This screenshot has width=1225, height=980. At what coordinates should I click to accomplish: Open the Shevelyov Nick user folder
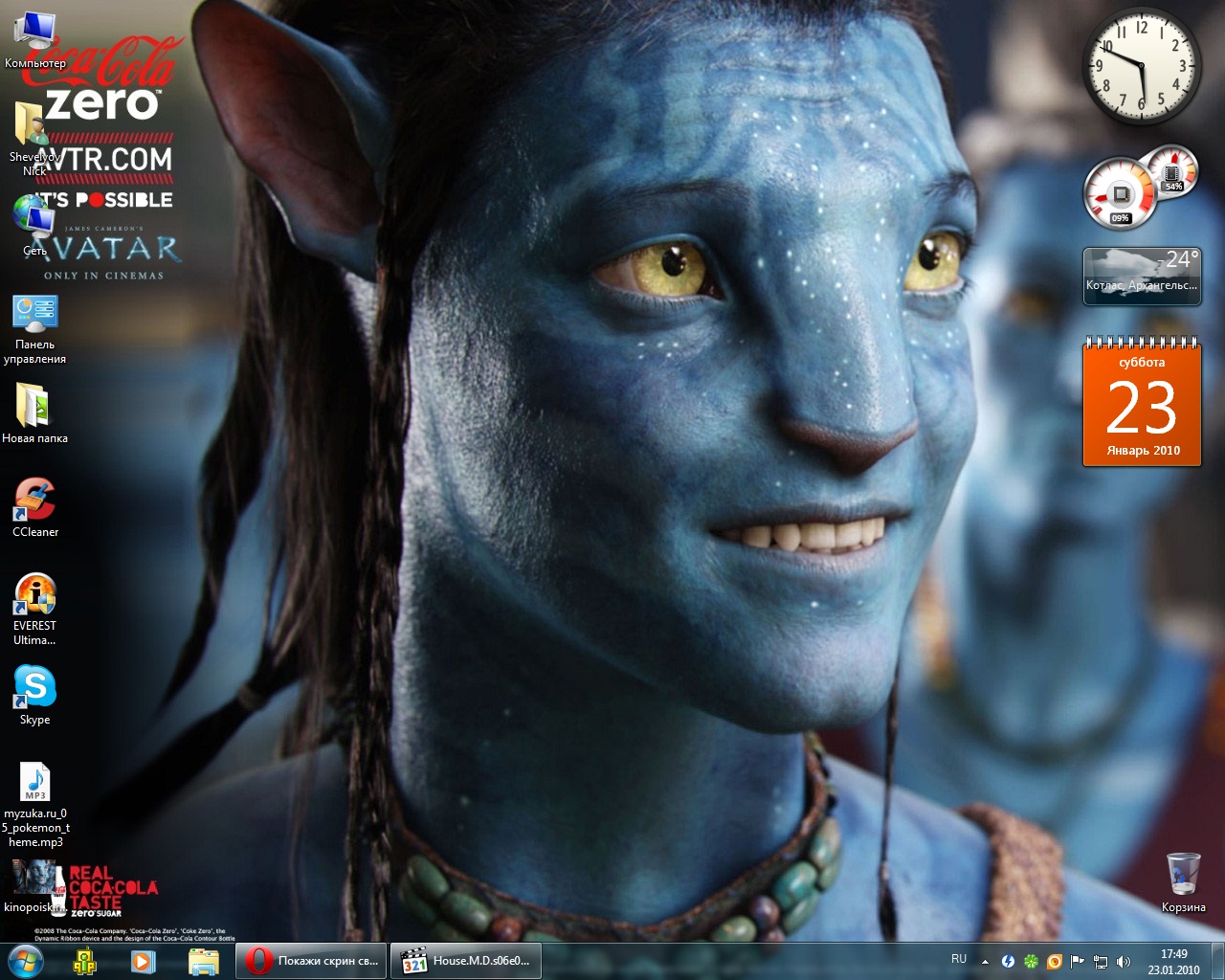tap(34, 139)
